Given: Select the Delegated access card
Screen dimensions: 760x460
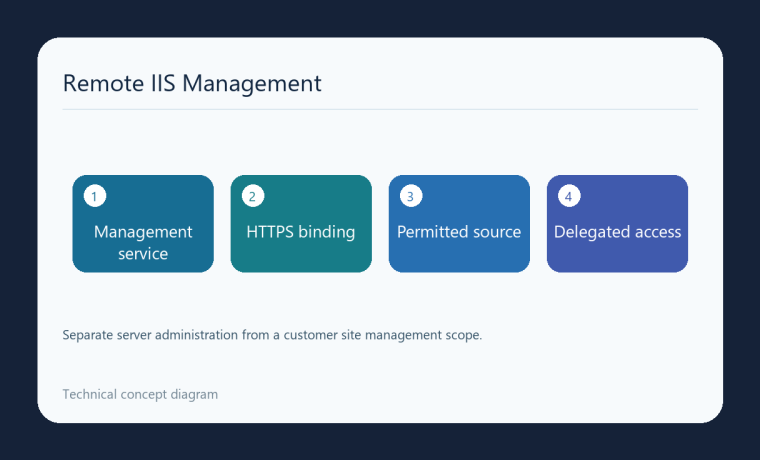Looking at the screenshot, I should pos(617,223).
